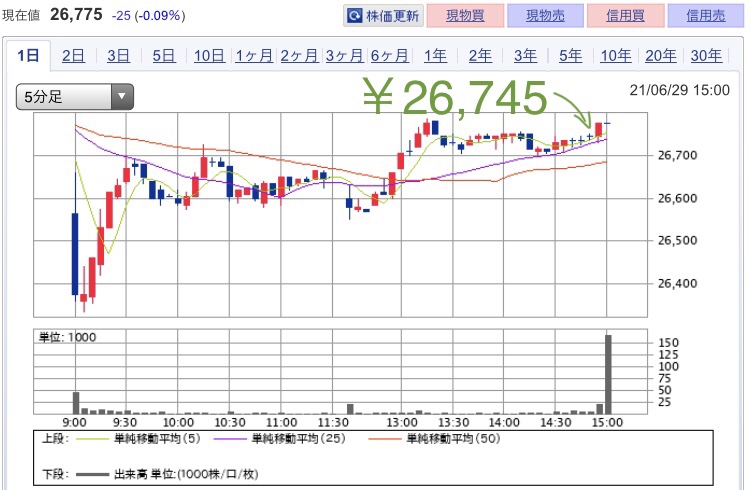Click the 信用買 button

point(625,16)
